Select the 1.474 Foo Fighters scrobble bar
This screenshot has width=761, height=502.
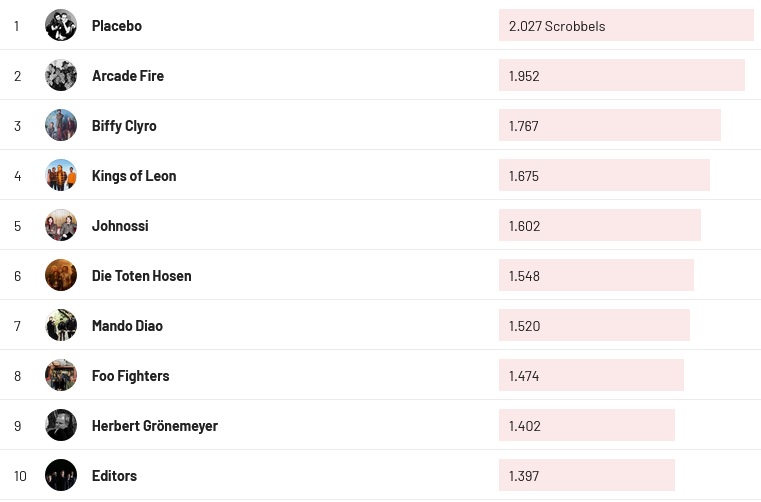coord(591,376)
